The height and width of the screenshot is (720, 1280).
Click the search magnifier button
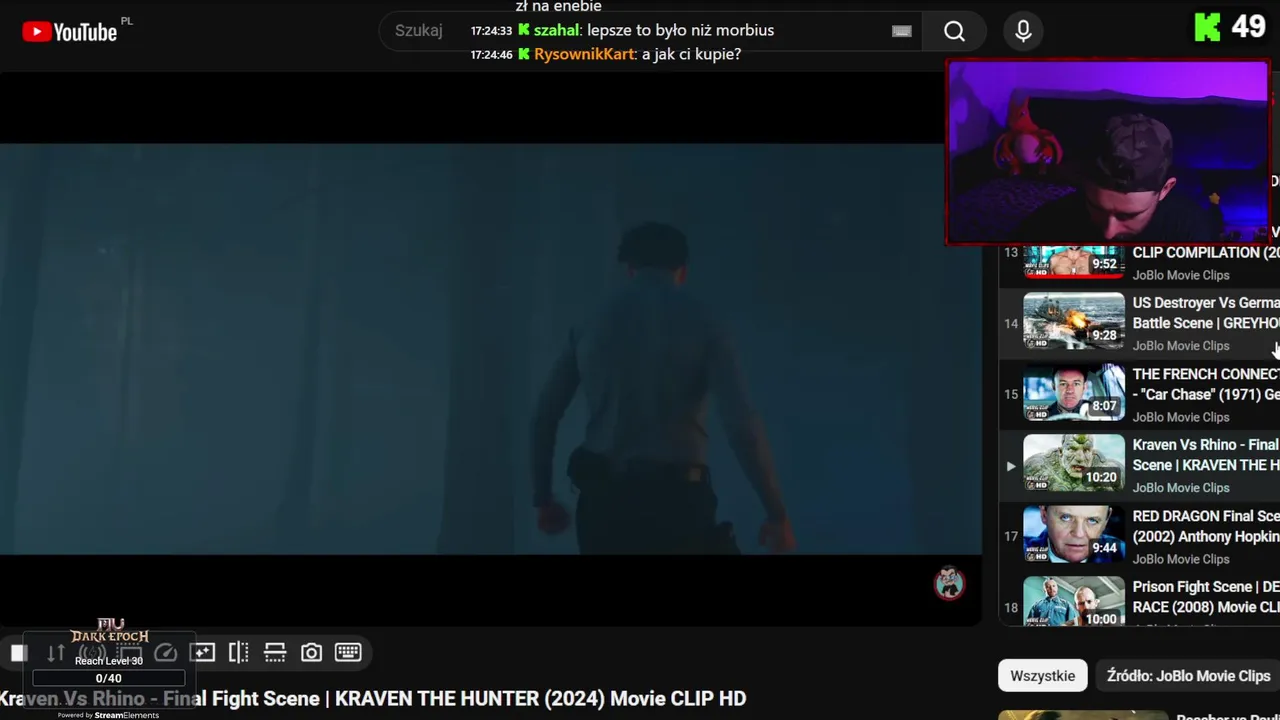click(955, 31)
